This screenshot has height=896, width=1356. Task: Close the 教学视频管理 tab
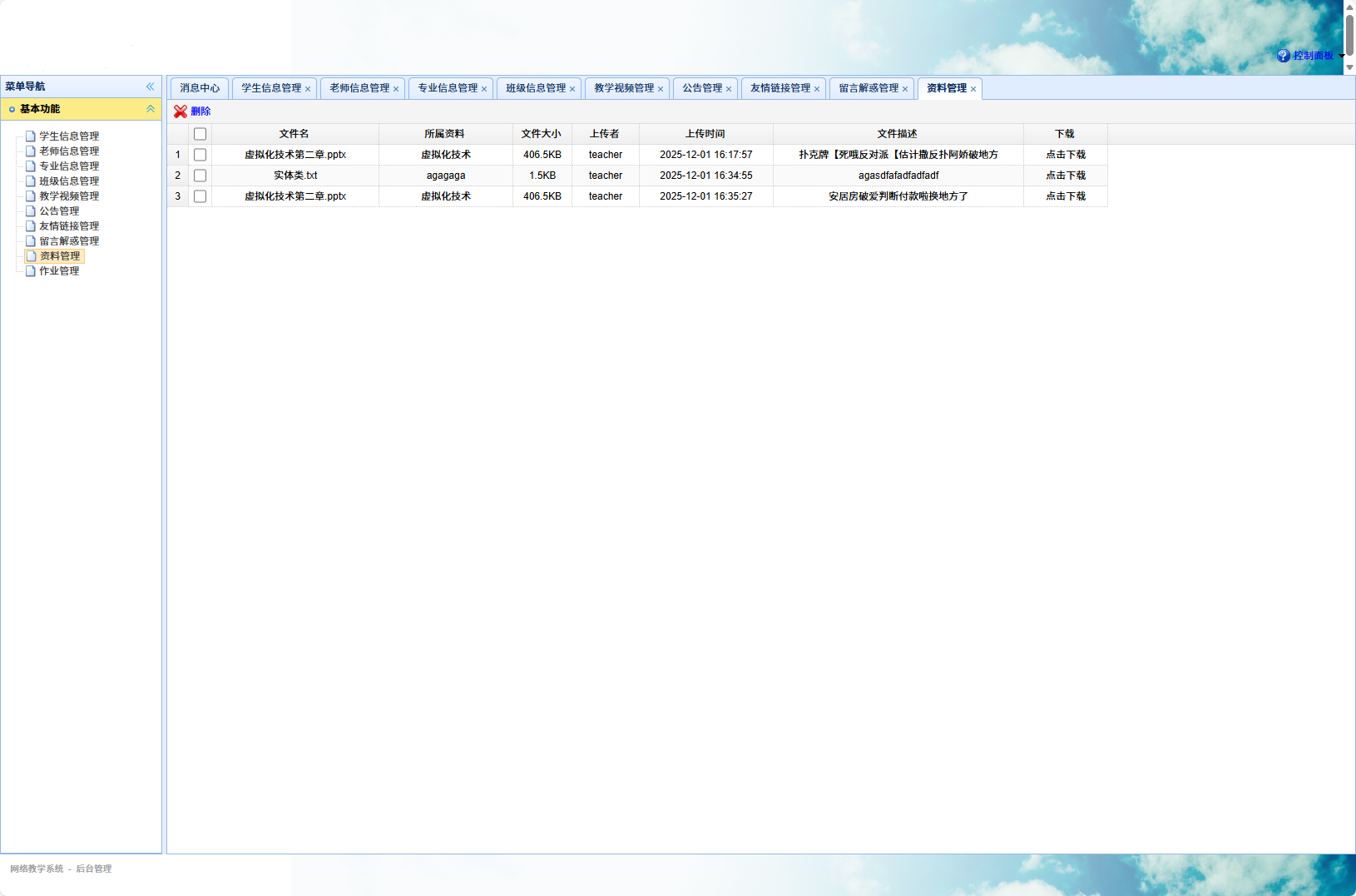661,89
